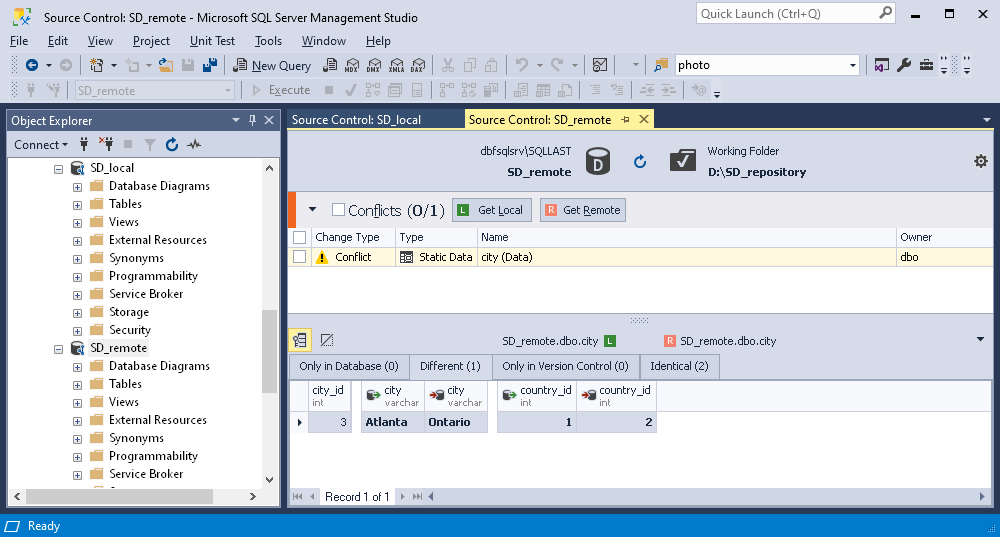Open the File menu
1000x537 pixels.
click(19, 41)
